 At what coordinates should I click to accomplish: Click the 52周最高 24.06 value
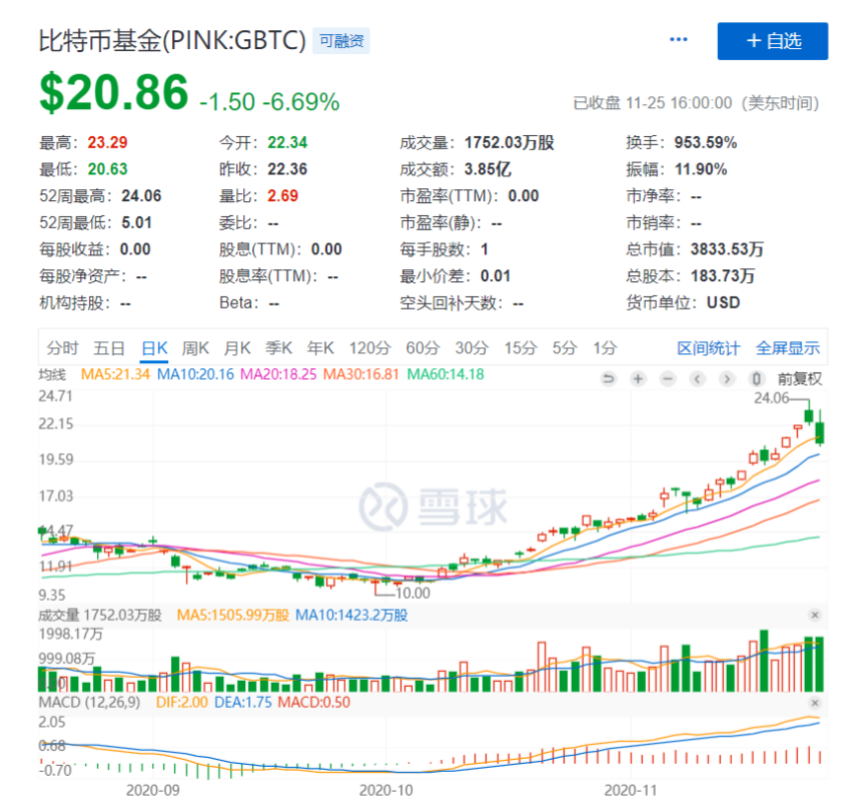[141, 196]
